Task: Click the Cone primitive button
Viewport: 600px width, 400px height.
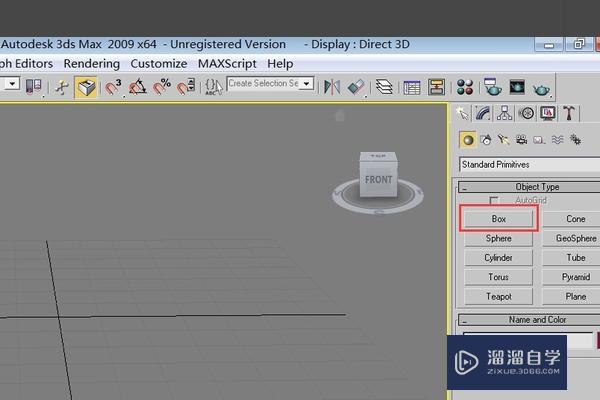Action: click(572, 219)
